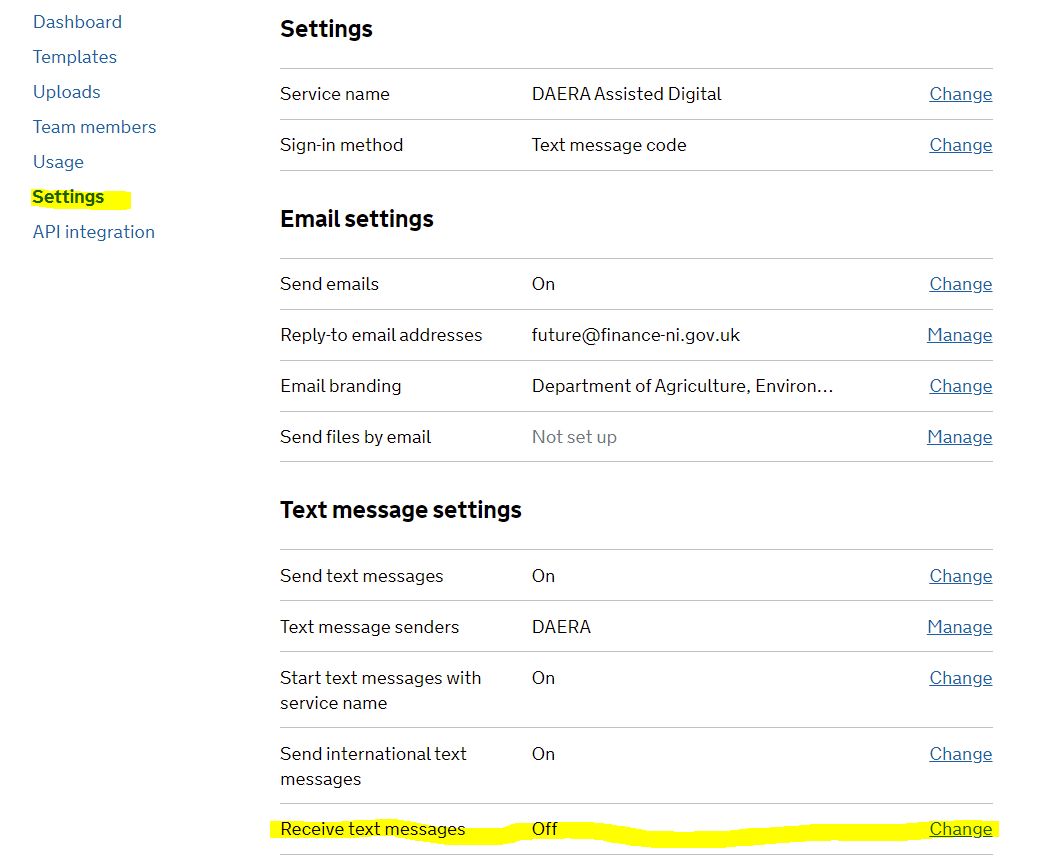Viewport: 1038px width, 861px height.
Task: Select the Settings sidebar item
Action: click(x=67, y=197)
